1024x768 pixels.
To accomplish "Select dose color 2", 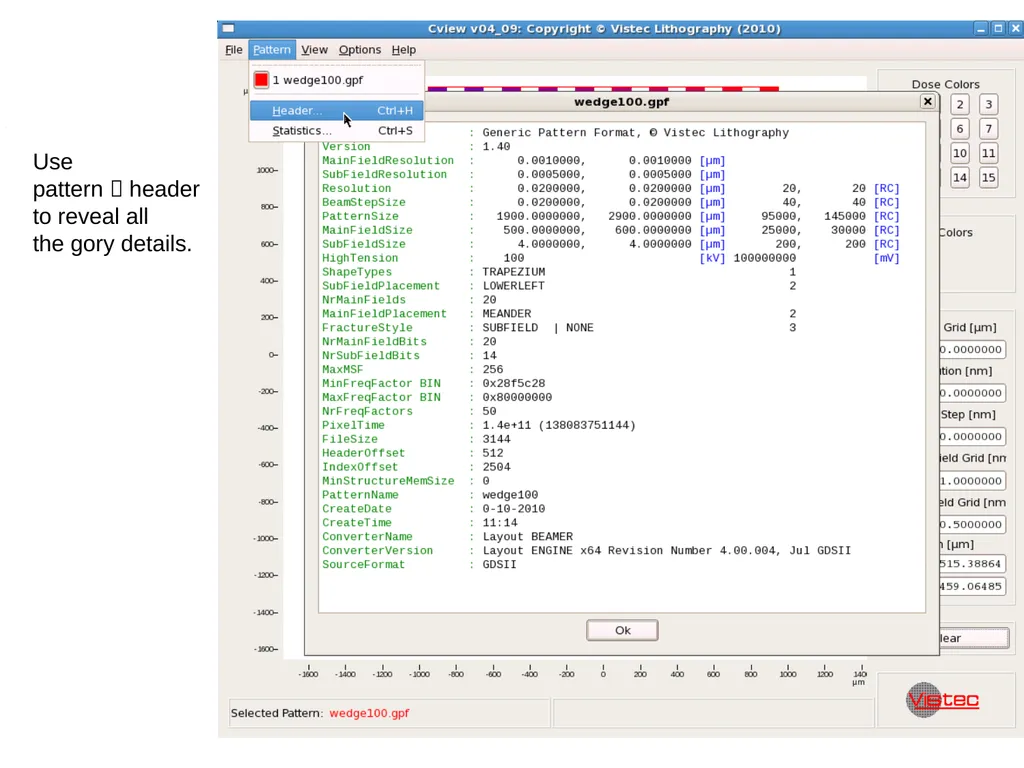I will tap(960, 104).
